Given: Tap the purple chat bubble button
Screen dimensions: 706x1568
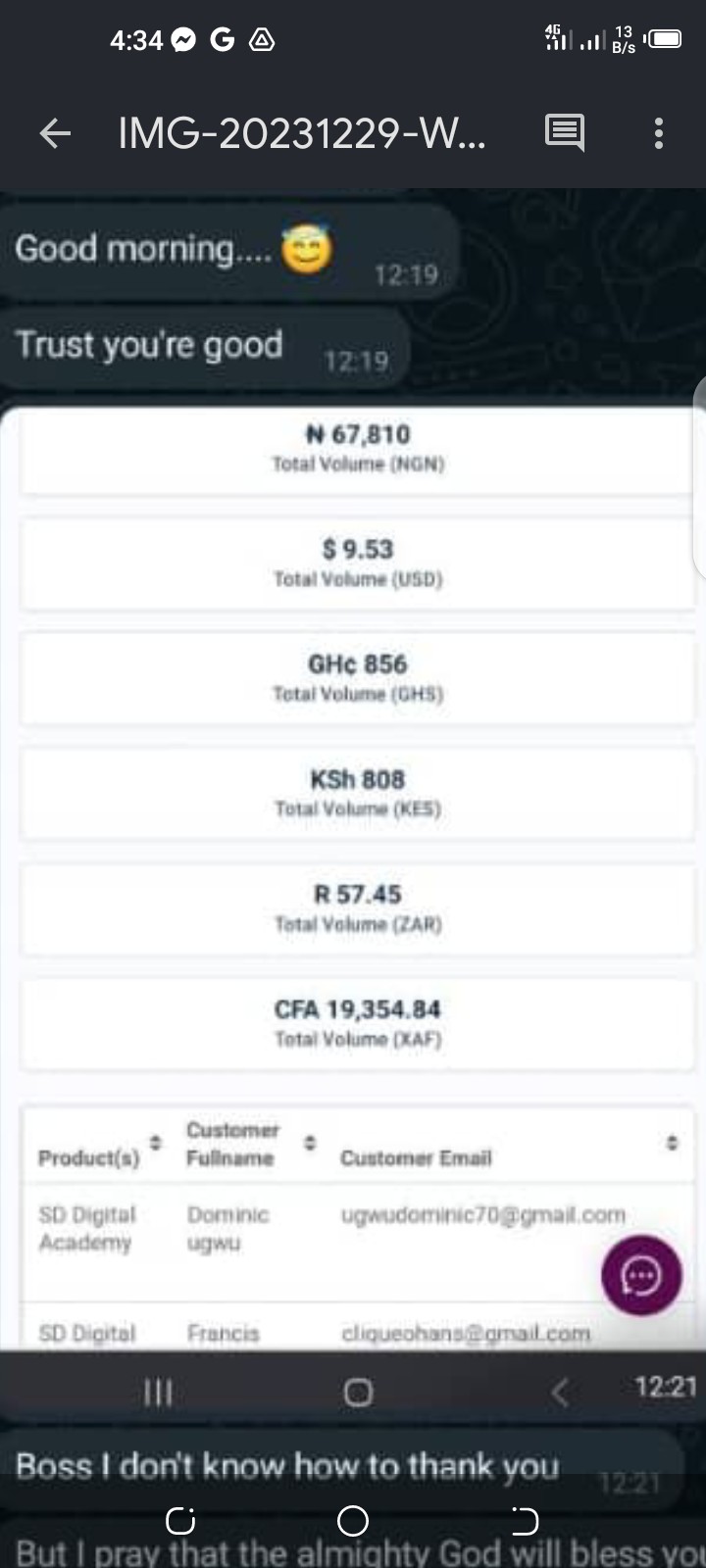Looking at the screenshot, I should (x=641, y=1275).
